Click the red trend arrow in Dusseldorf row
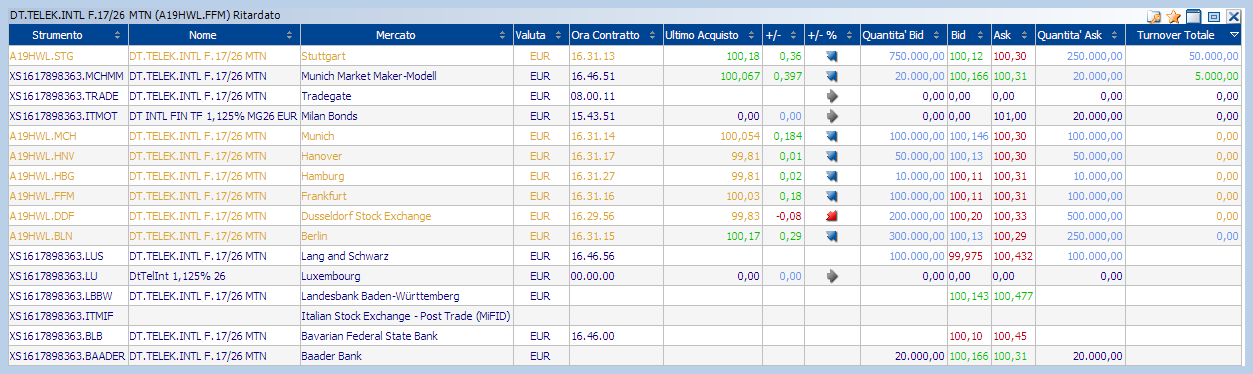This screenshot has height=374, width=1253. (x=831, y=216)
